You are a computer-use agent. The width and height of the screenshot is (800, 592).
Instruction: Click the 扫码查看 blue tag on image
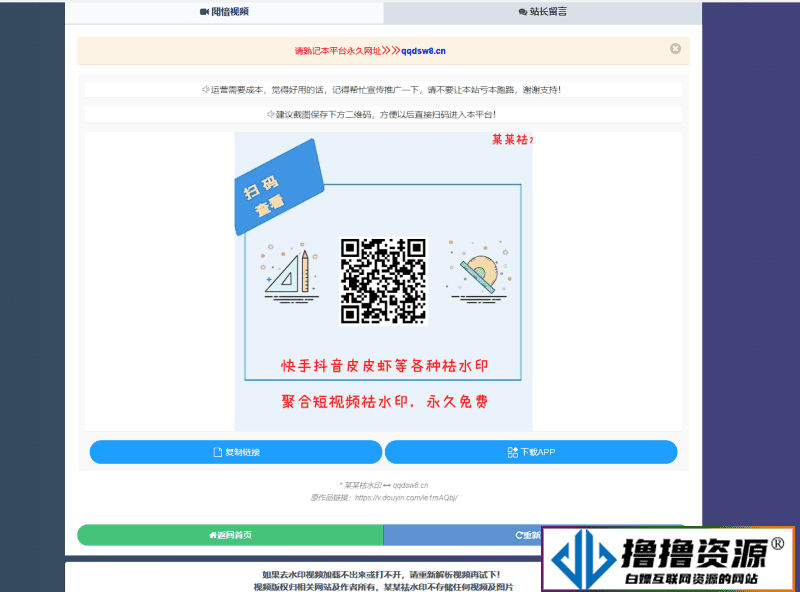(x=278, y=188)
